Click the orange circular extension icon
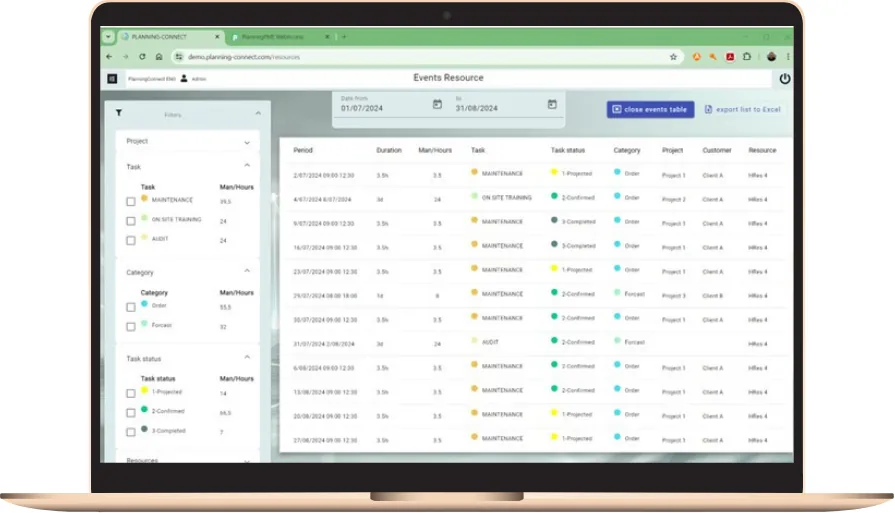 click(696, 56)
